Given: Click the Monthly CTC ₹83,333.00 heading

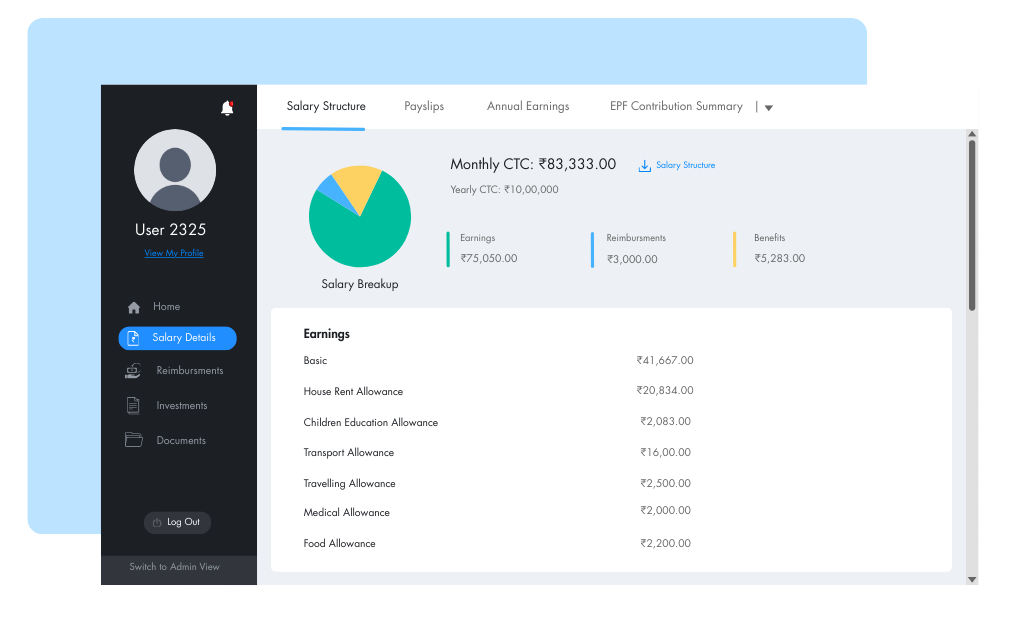Looking at the screenshot, I should [x=533, y=164].
